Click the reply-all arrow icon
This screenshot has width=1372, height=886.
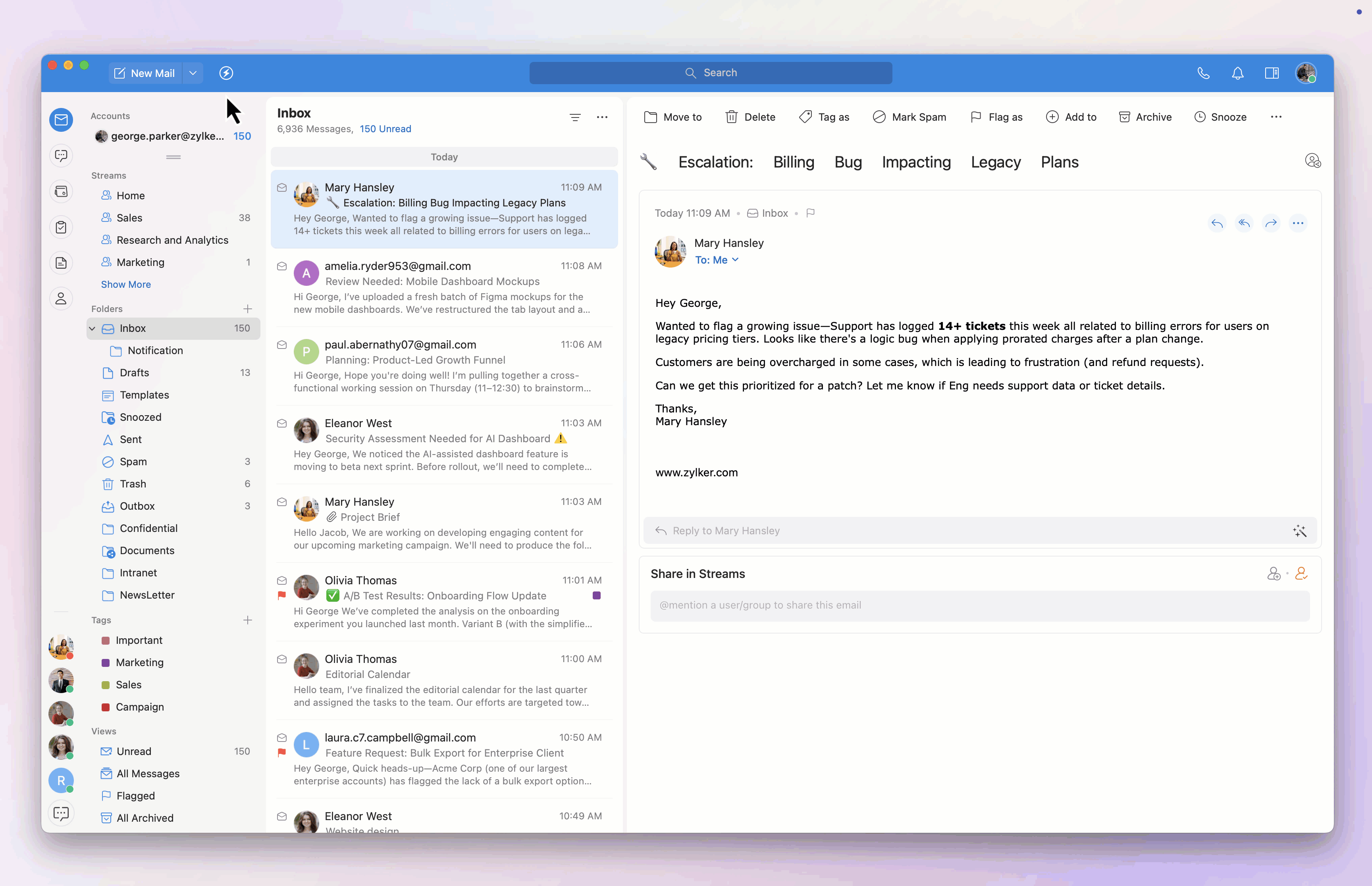coord(1244,223)
